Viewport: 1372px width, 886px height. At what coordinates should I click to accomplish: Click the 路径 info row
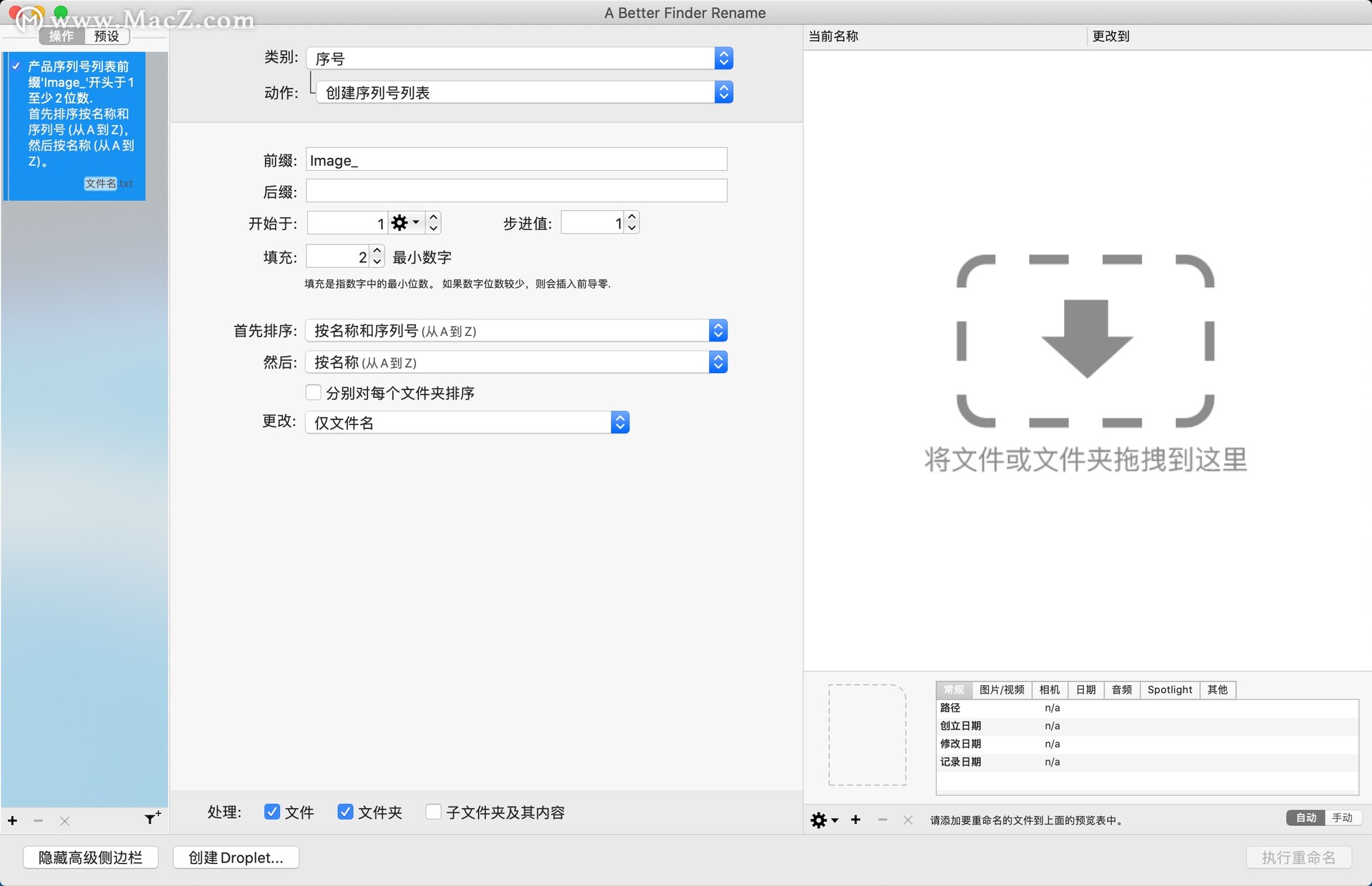point(1147,708)
